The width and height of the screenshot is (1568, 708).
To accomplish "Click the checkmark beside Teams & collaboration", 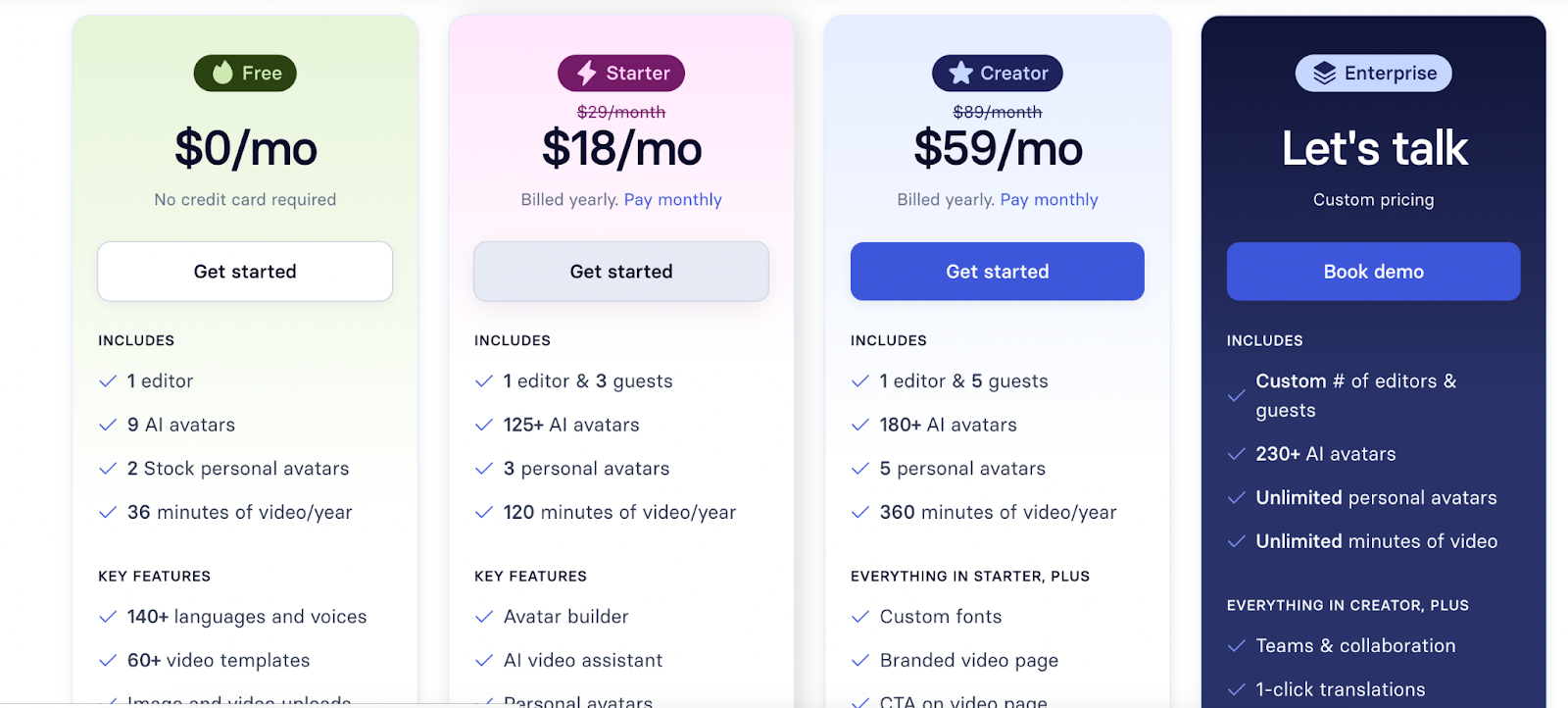I will [x=1237, y=646].
